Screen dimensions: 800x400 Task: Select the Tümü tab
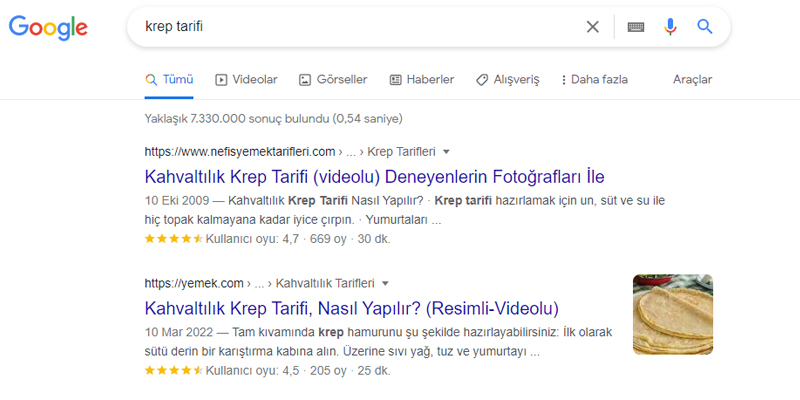(169, 80)
